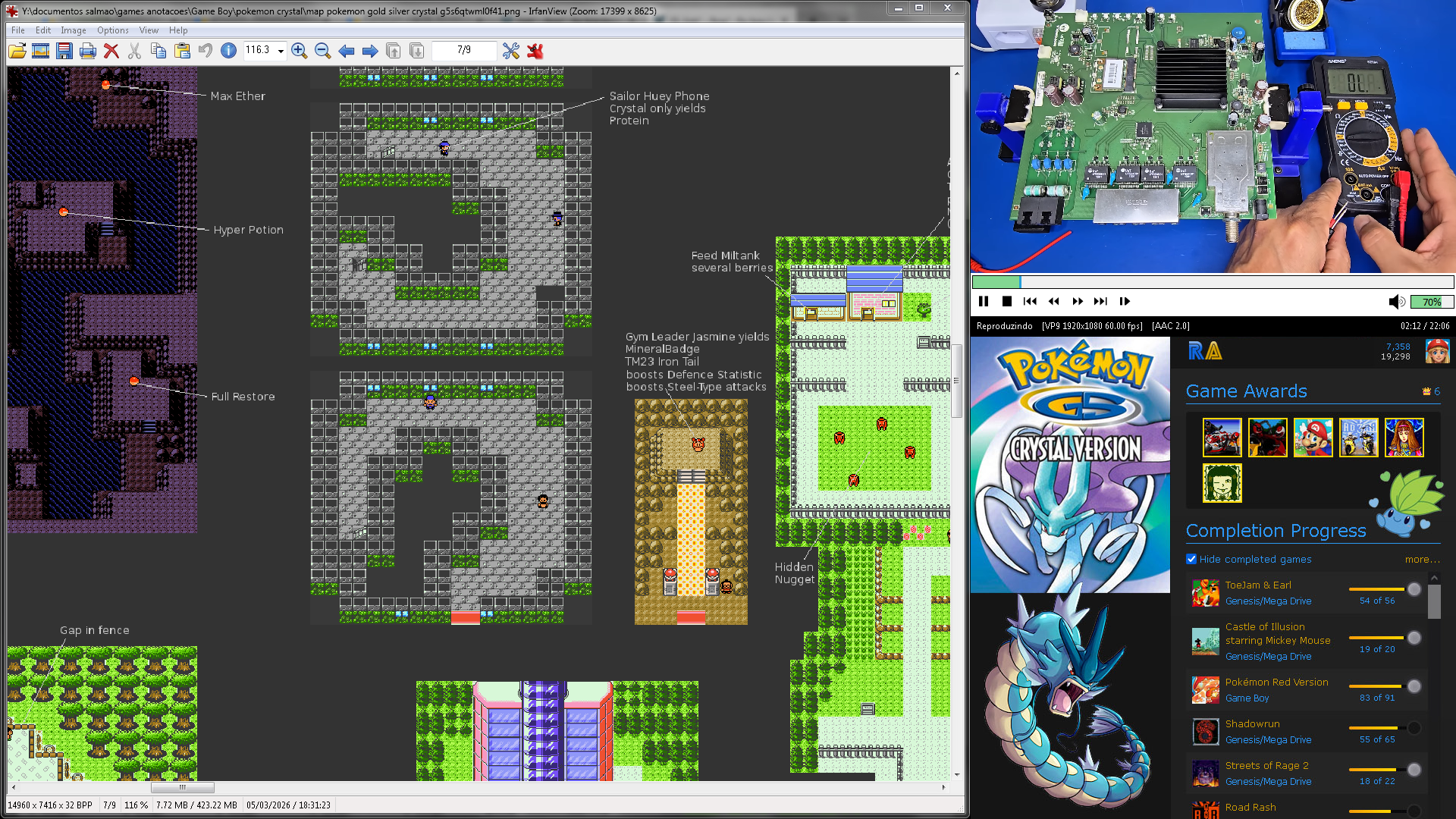This screenshot has height=819, width=1456.
Task: Open image Information blue icon
Action: click(228, 51)
